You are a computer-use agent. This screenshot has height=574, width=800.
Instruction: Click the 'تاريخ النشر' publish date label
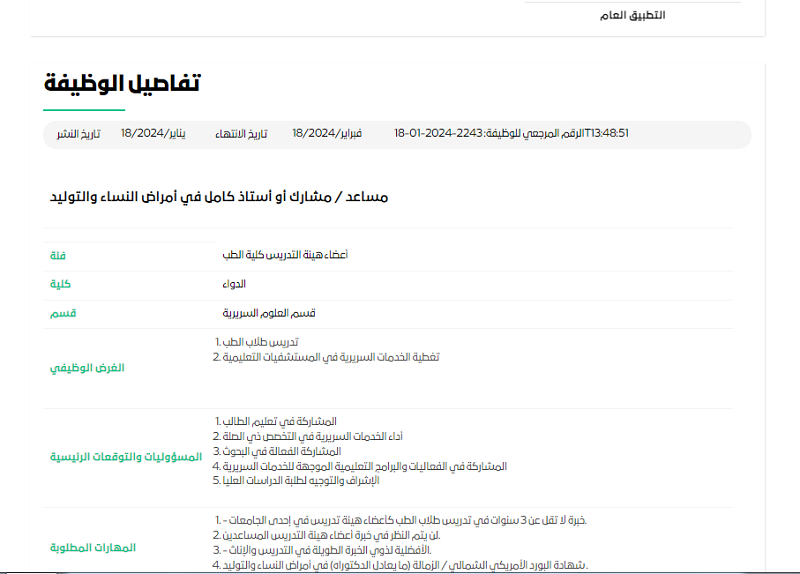76,134
